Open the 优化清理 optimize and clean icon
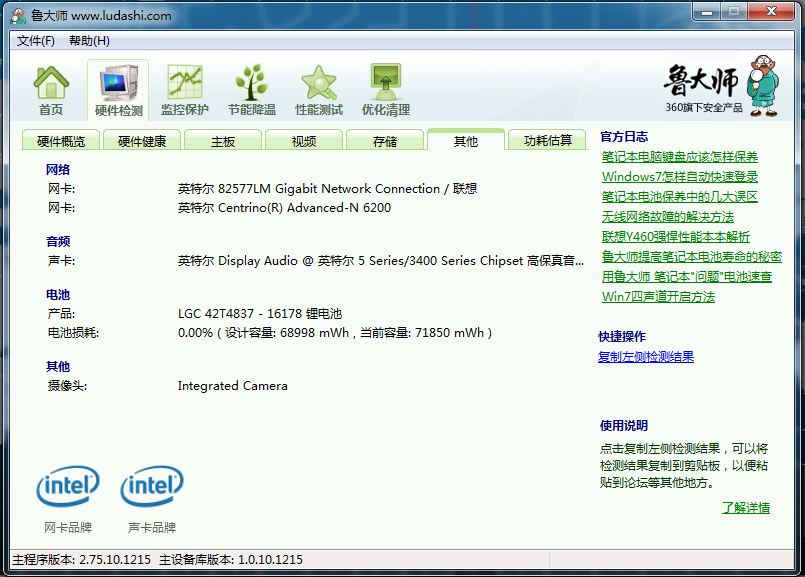Viewport: 805px width, 577px height. click(x=386, y=90)
